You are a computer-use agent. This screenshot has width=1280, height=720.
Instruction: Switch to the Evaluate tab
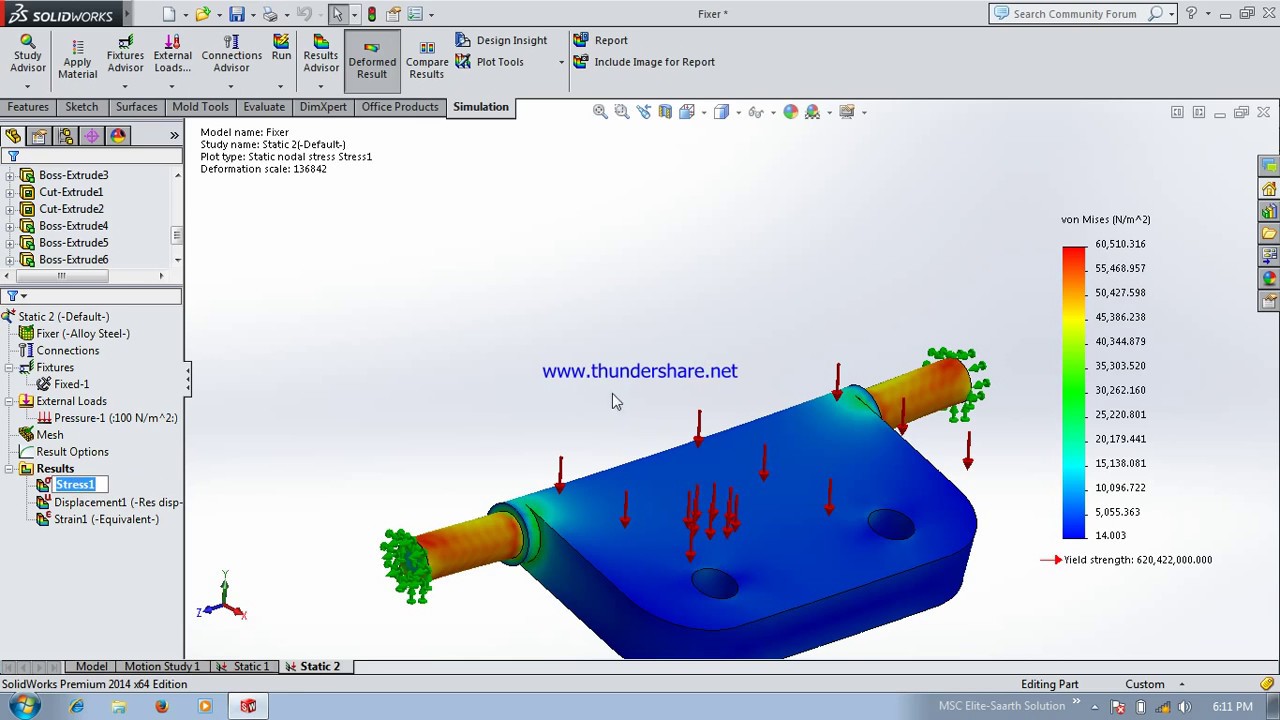(264, 107)
